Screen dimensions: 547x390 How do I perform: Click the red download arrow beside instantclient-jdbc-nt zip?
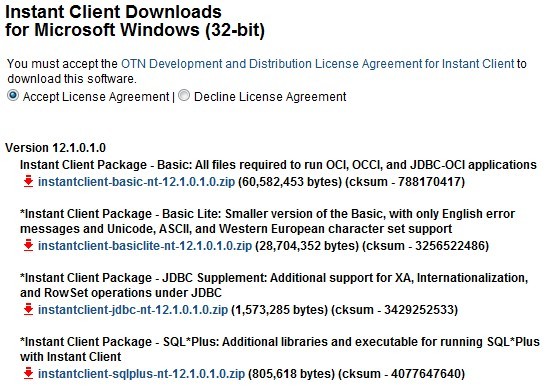28,309
